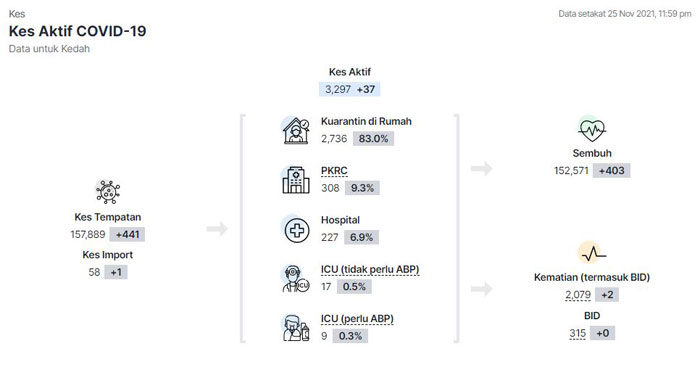
Task: Select the 83.0% quarantine percentage badge
Action: click(373, 139)
